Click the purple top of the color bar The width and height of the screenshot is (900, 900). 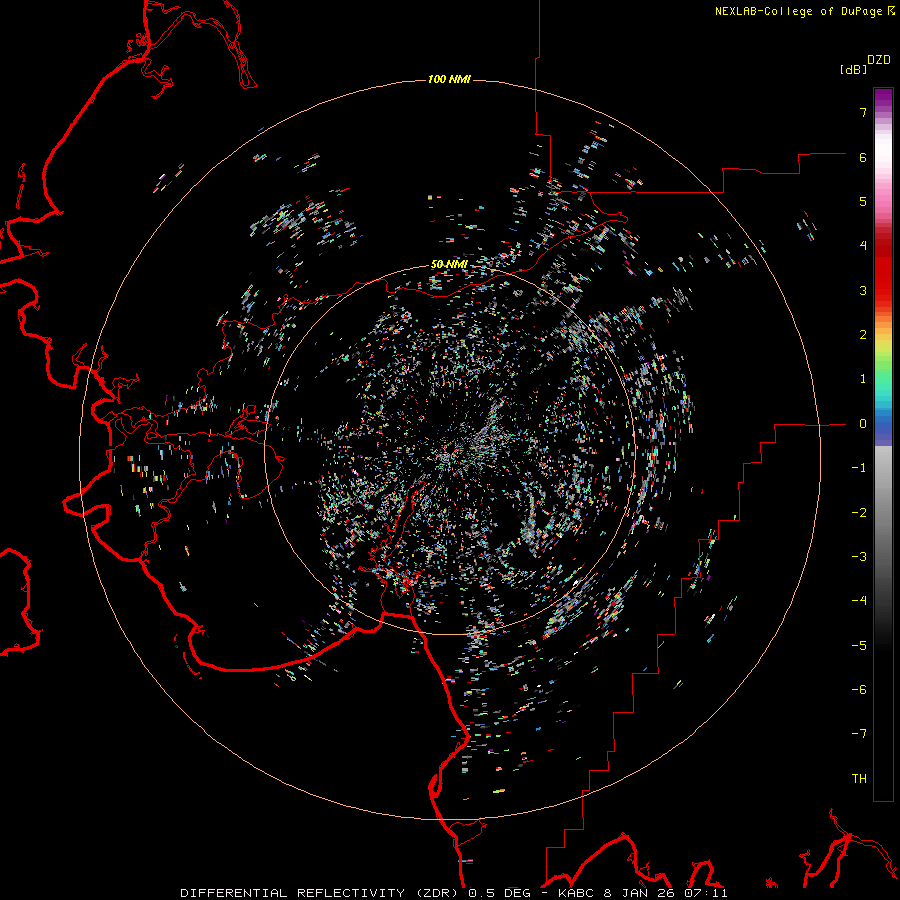pos(883,98)
